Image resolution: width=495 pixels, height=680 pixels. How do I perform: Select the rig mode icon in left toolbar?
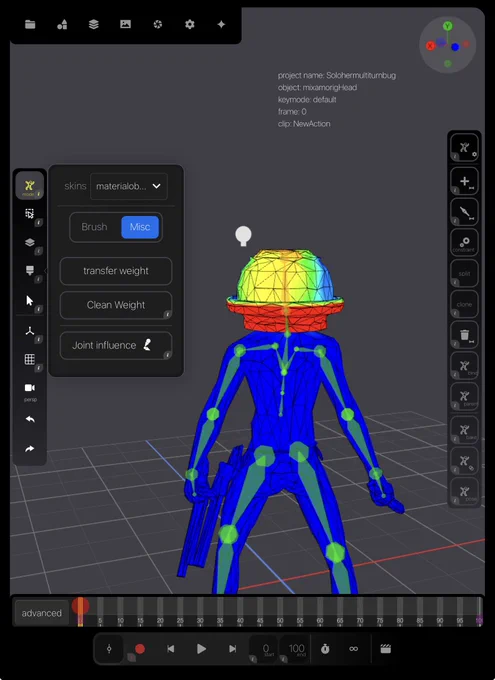(30, 186)
